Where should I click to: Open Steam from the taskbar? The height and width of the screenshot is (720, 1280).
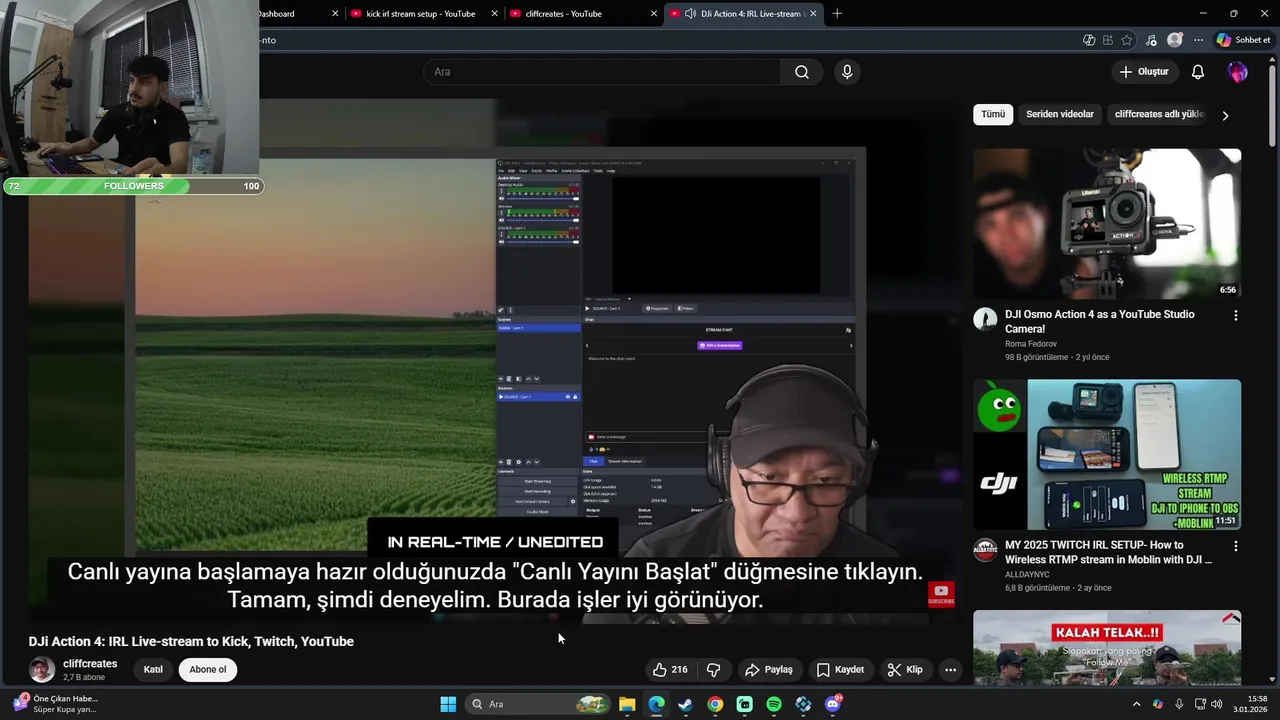[x=685, y=704]
